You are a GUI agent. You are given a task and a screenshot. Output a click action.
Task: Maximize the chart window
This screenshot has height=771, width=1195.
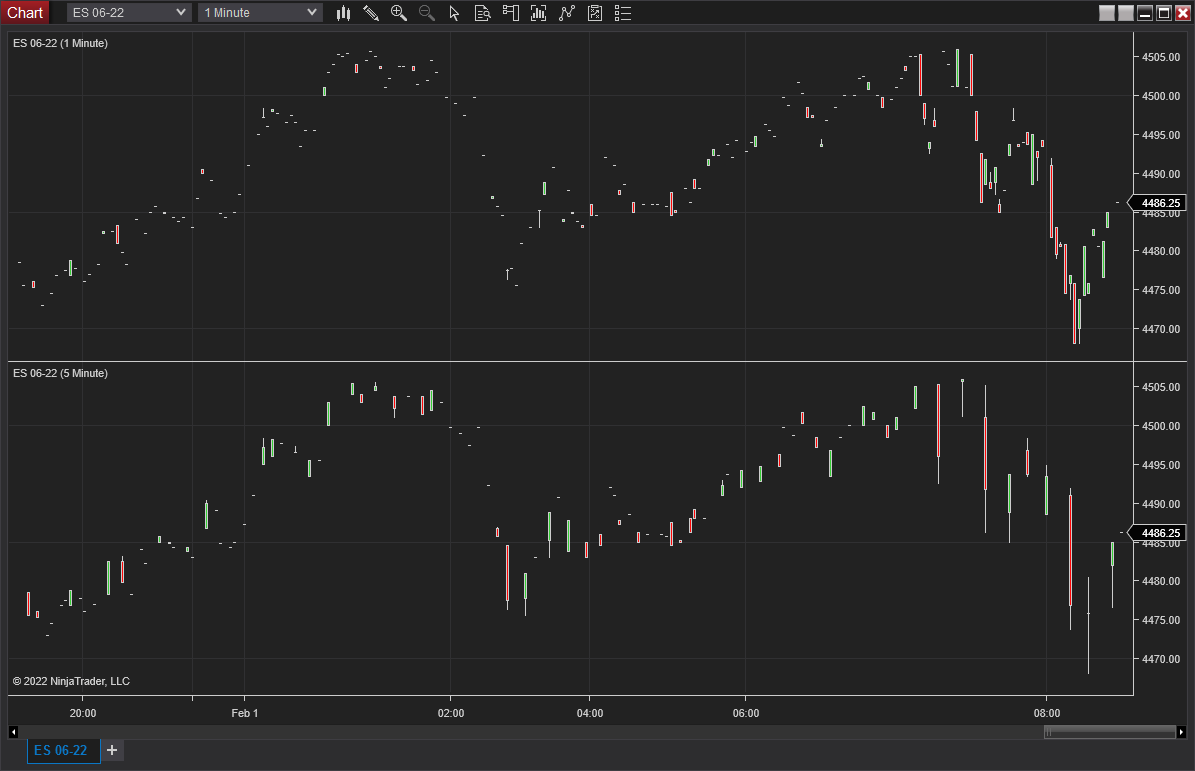click(x=1164, y=13)
